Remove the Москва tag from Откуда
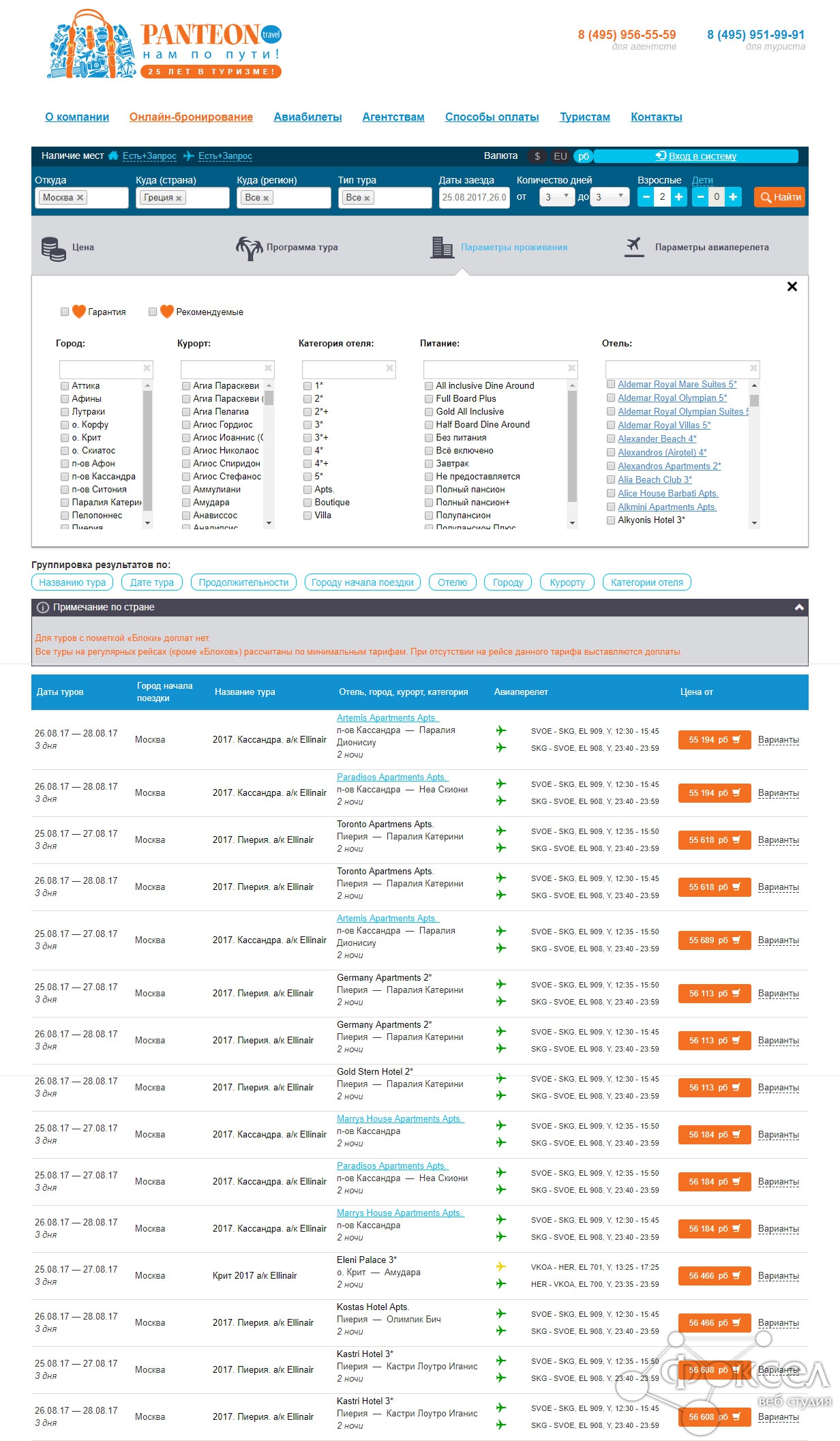This screenshot has width=840, height=1441. pos(80,197)
